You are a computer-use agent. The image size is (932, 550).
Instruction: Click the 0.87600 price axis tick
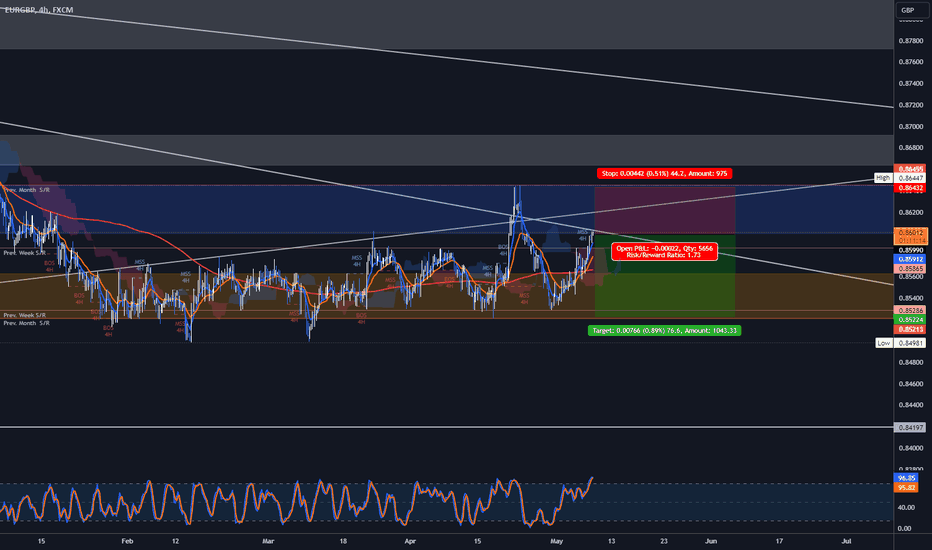911,62
